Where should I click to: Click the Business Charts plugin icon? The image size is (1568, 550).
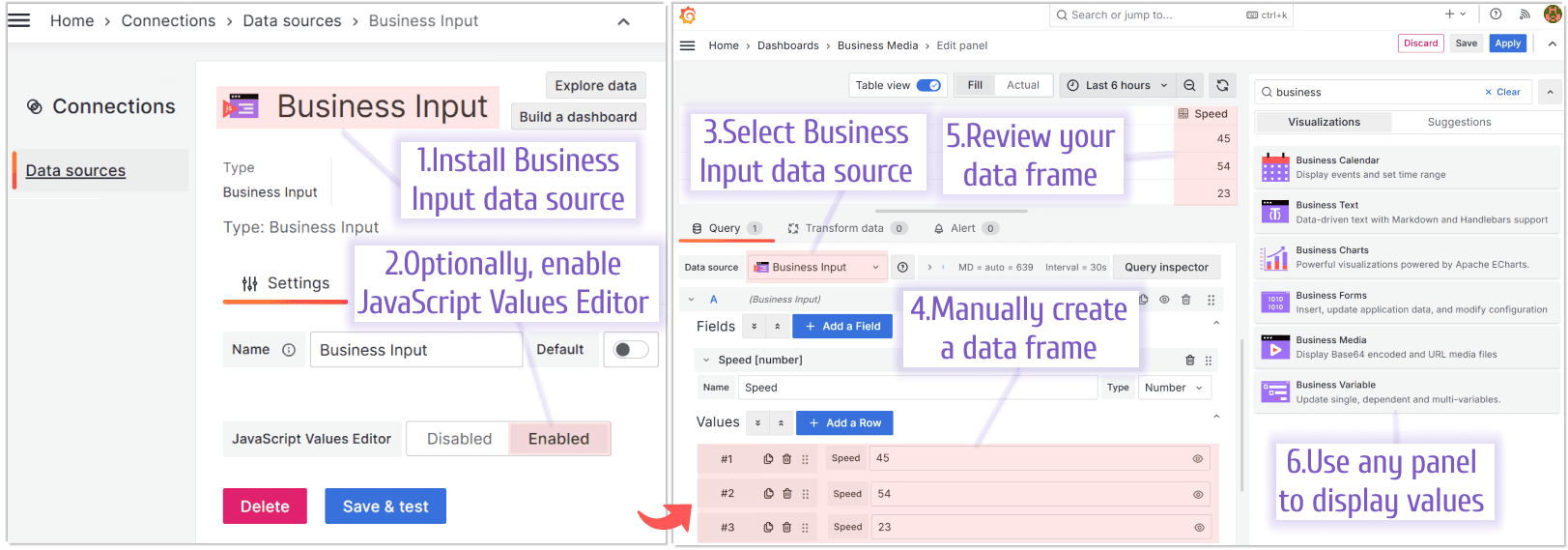[1275, 257]
